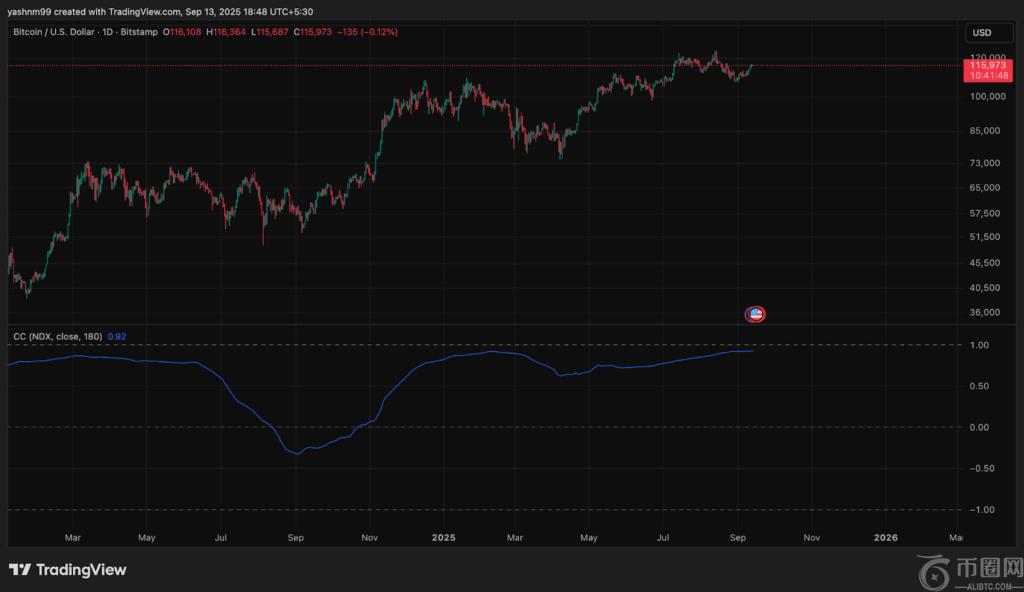
Task: Click the TradingView logo icon
Action: (20, 570)
